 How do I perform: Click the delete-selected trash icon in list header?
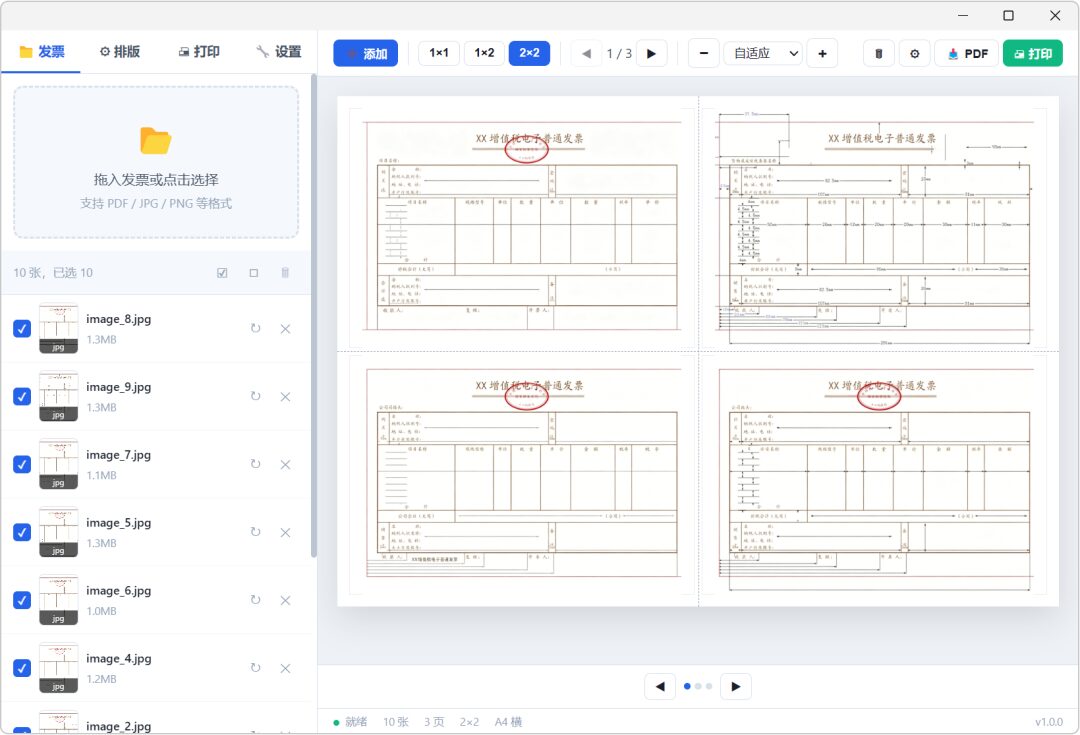(285, 273)
